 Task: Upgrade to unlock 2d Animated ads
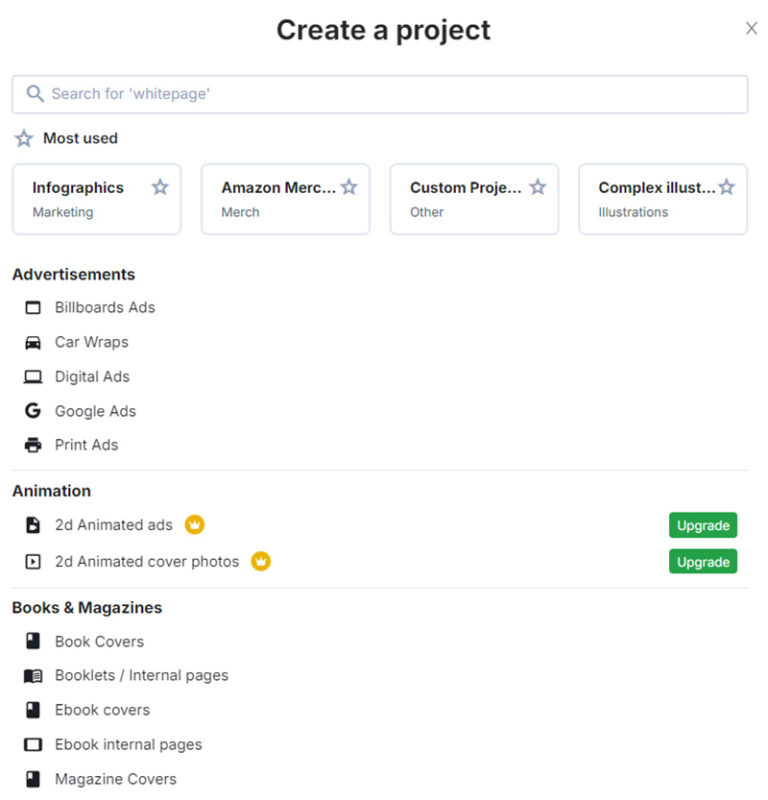point(702,525)
